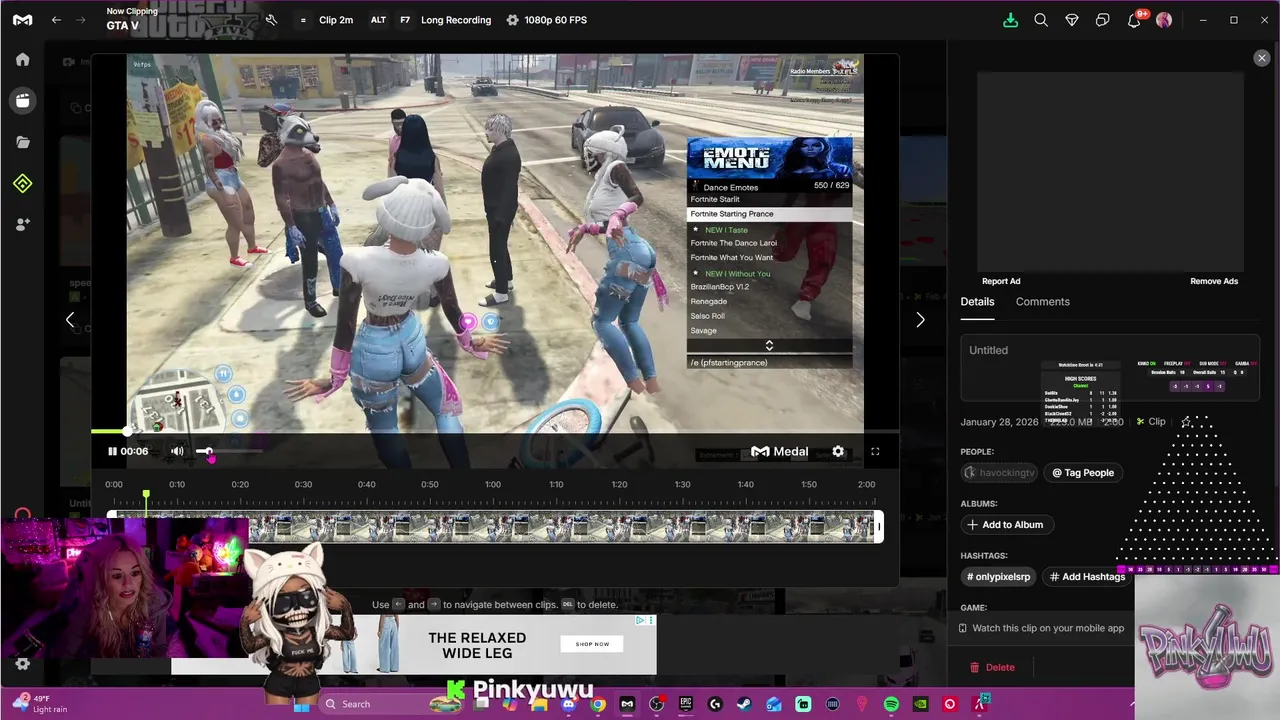Click the Tag People button

coord(1083,473)
